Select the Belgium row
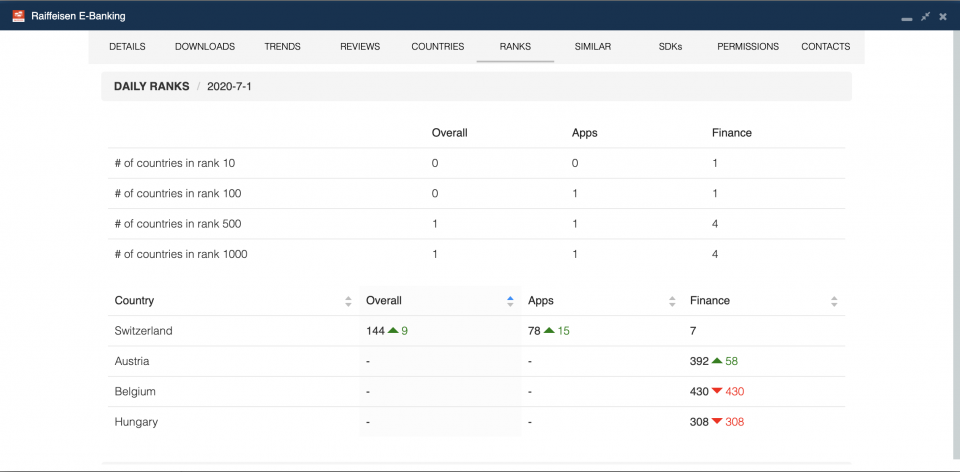The width and height of the screenshot is (960, 472). pos(476,392)
